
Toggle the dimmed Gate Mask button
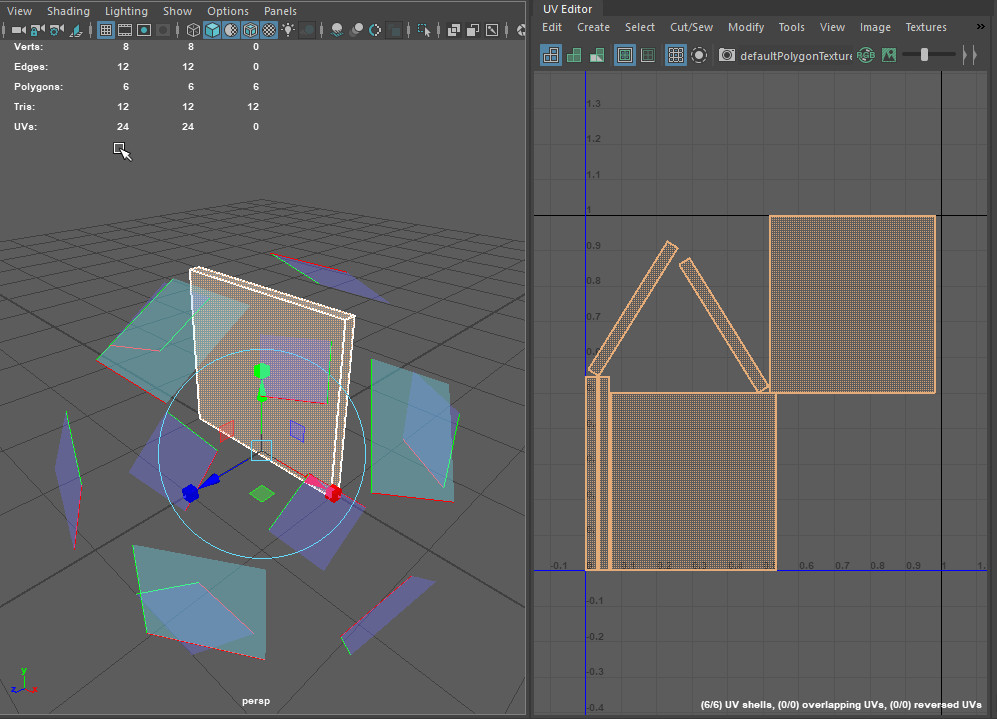(163, 30)
